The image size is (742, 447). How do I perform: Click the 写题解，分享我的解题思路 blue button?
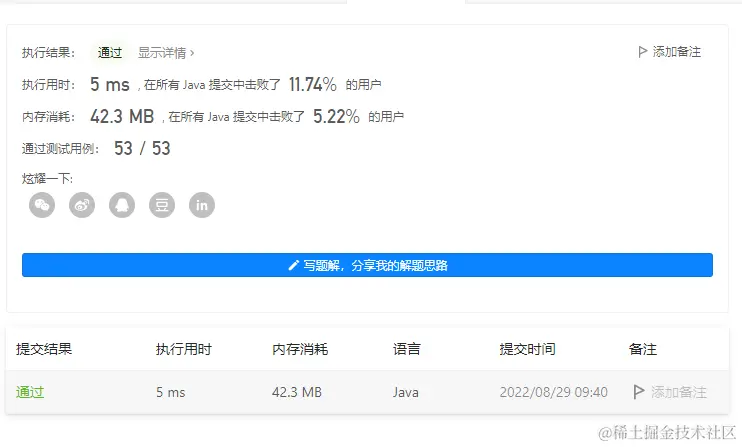[x=367, y=265]
